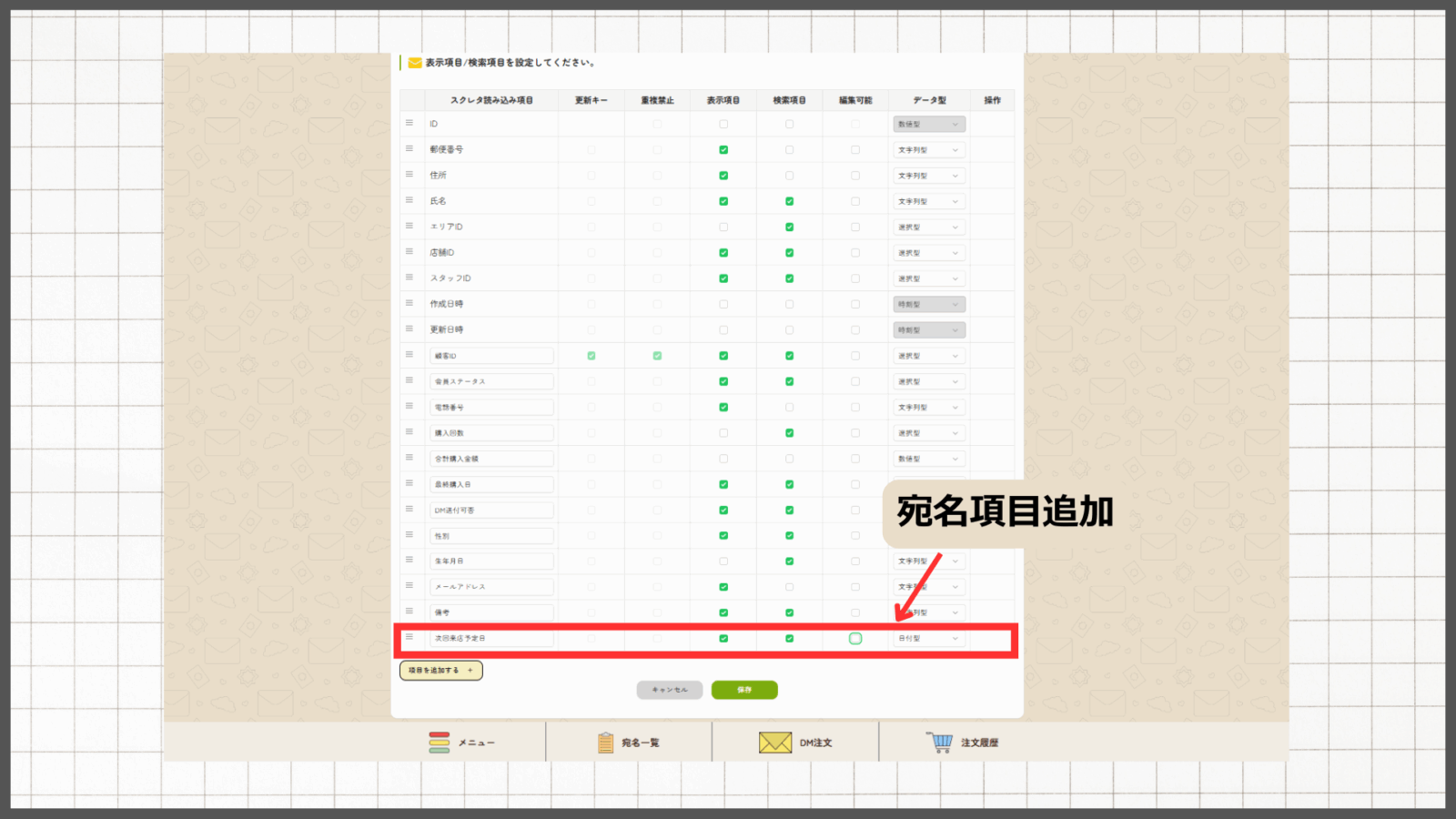
Task: Click the メニュー hamburger icon
Action: click(x=440, y=743)
